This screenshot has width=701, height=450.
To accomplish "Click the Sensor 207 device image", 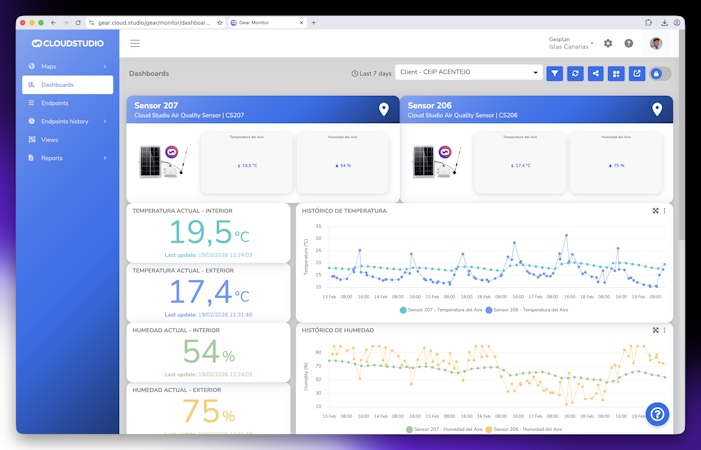I will point(163,161).
